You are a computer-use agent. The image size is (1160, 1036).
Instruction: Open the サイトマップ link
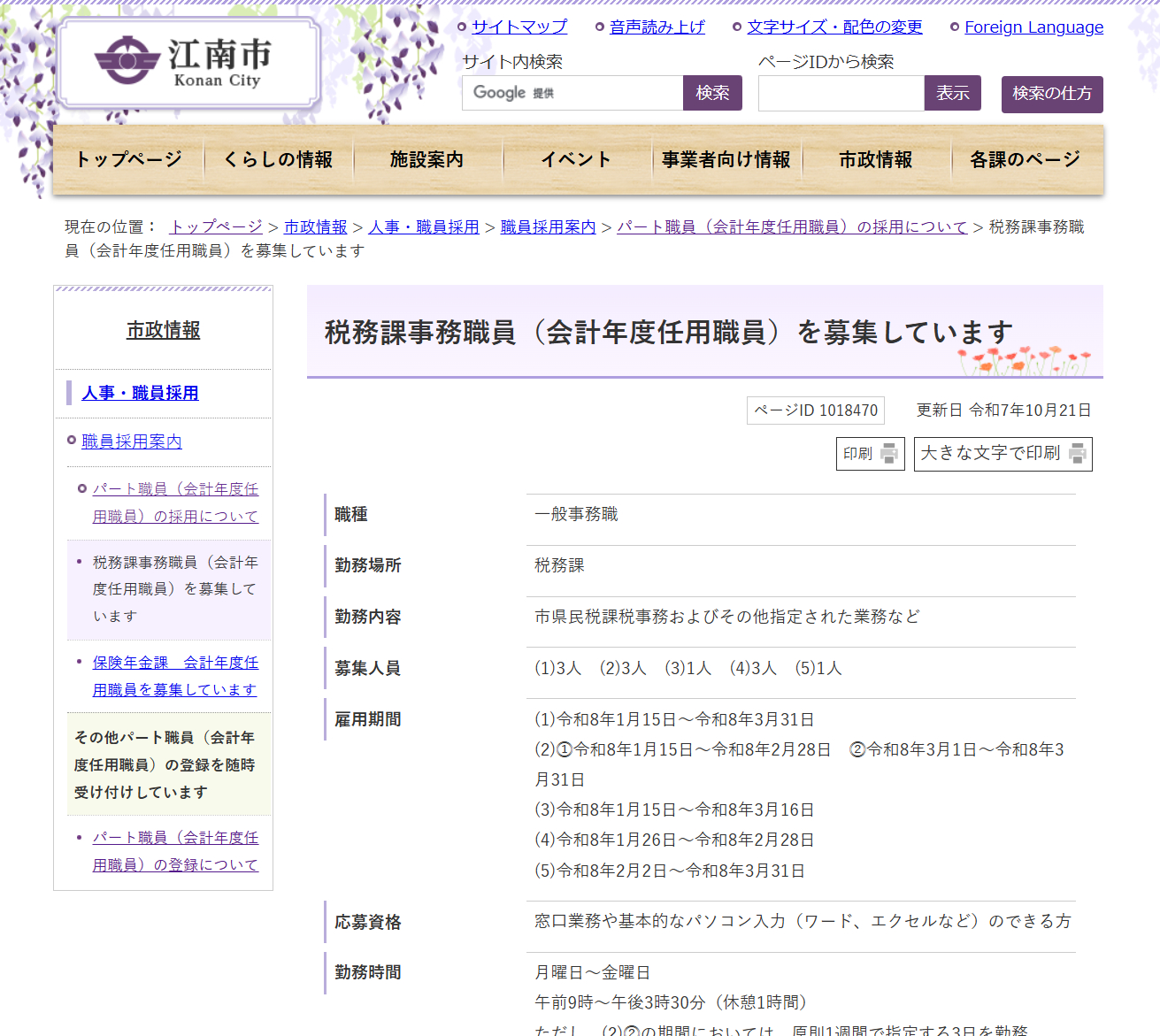(519, 27)
